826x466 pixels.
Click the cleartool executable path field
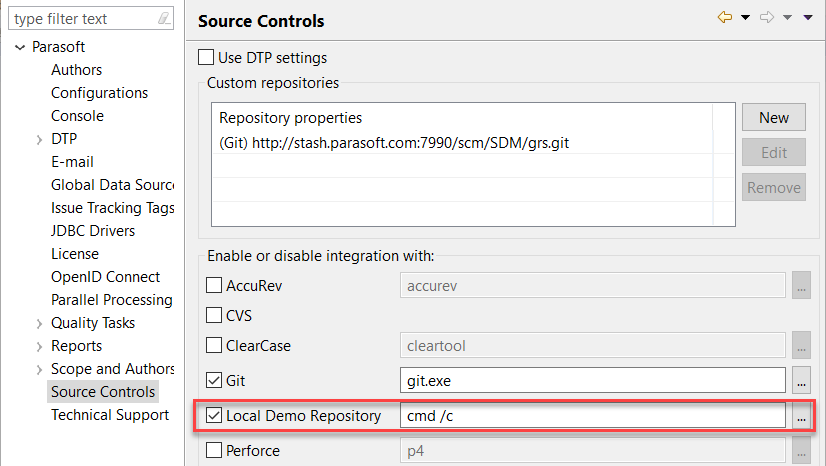[x=593, y=345]
